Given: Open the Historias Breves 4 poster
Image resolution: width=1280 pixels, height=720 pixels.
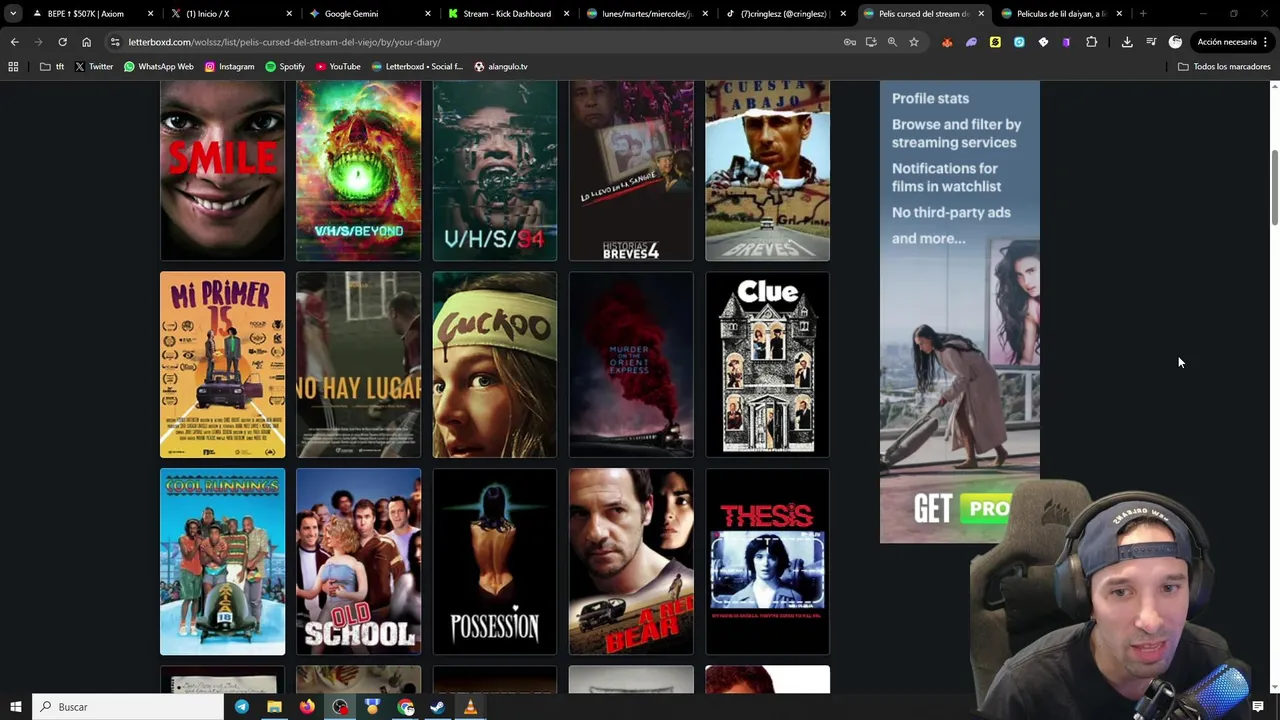Looking at the screenshot, I should tap(631, 170).
